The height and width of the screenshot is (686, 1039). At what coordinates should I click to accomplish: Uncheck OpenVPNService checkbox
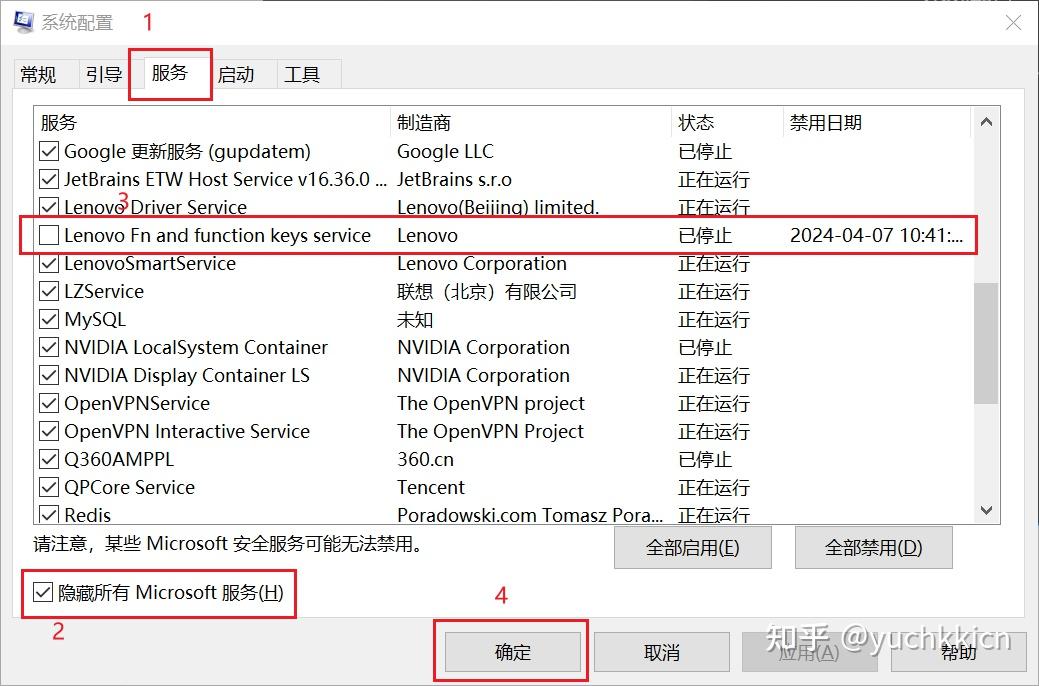[48, 403]
